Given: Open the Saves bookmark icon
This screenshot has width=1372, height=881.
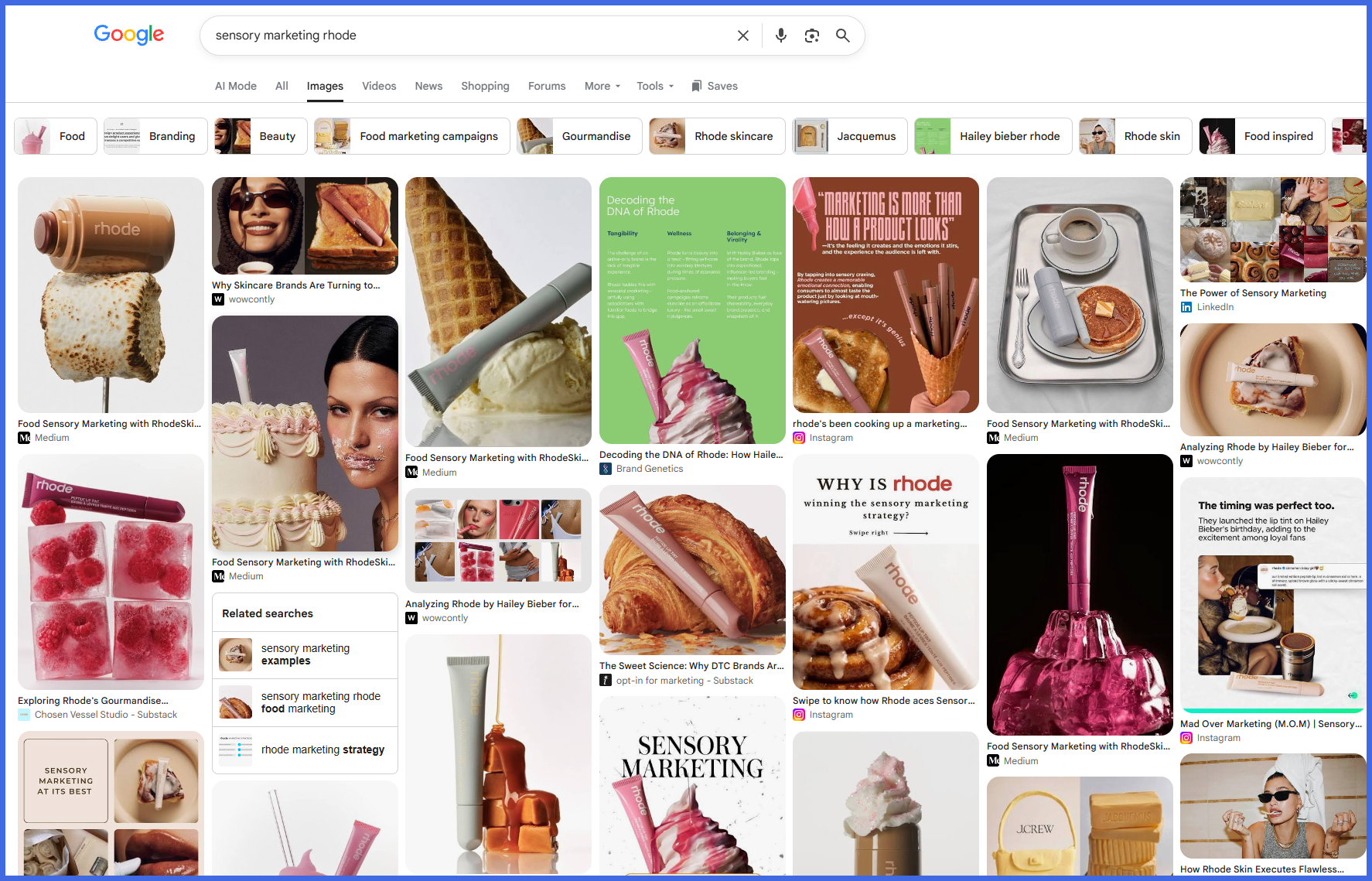Looking at the screenshot, I should click(x=697, y=86).
